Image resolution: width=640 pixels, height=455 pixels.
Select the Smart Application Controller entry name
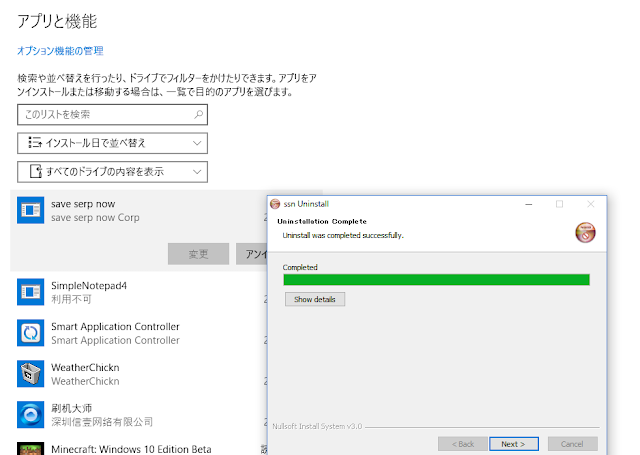click(x=116, y=326)
